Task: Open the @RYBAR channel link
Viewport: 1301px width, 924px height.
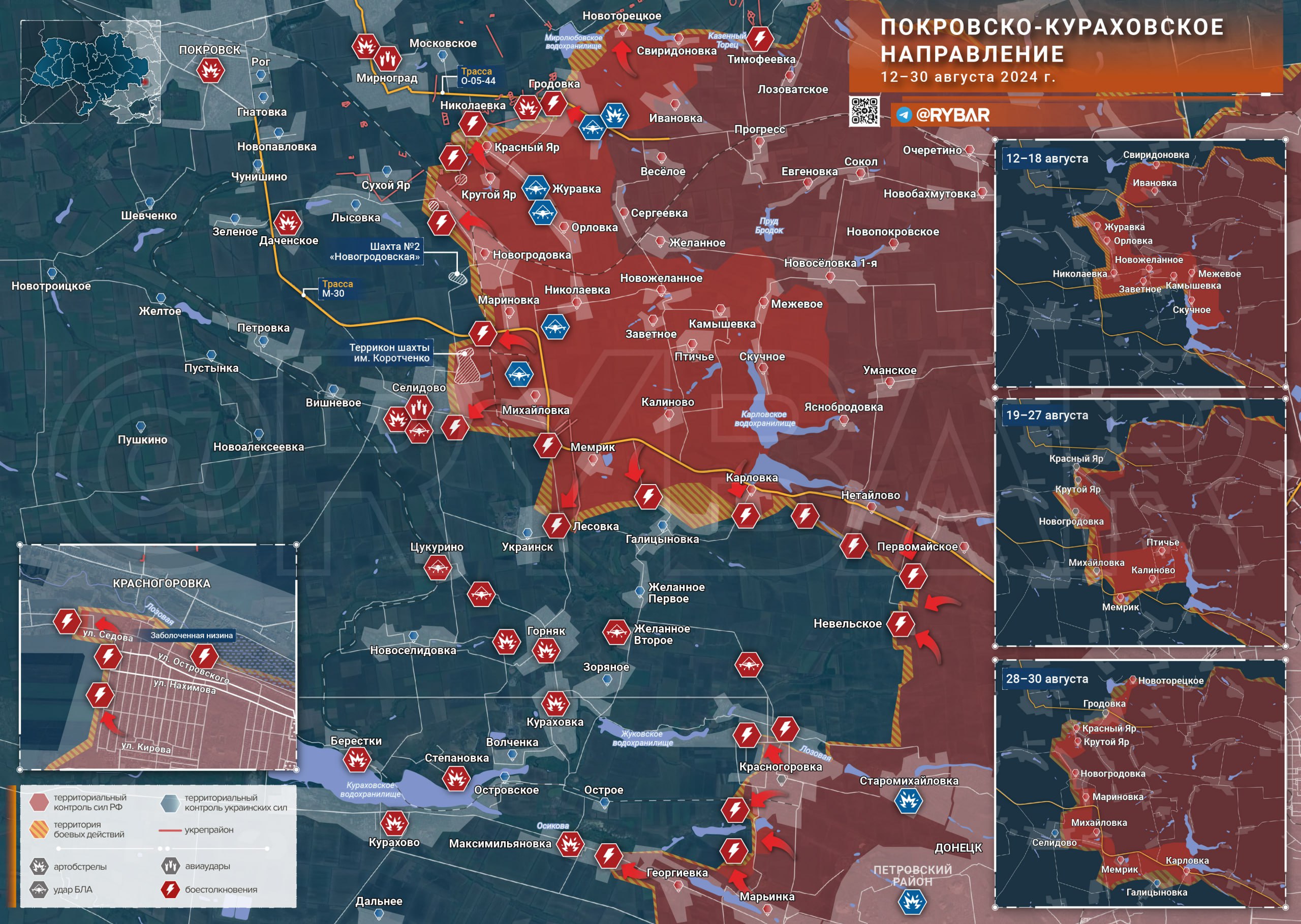Action: [952, 115]
